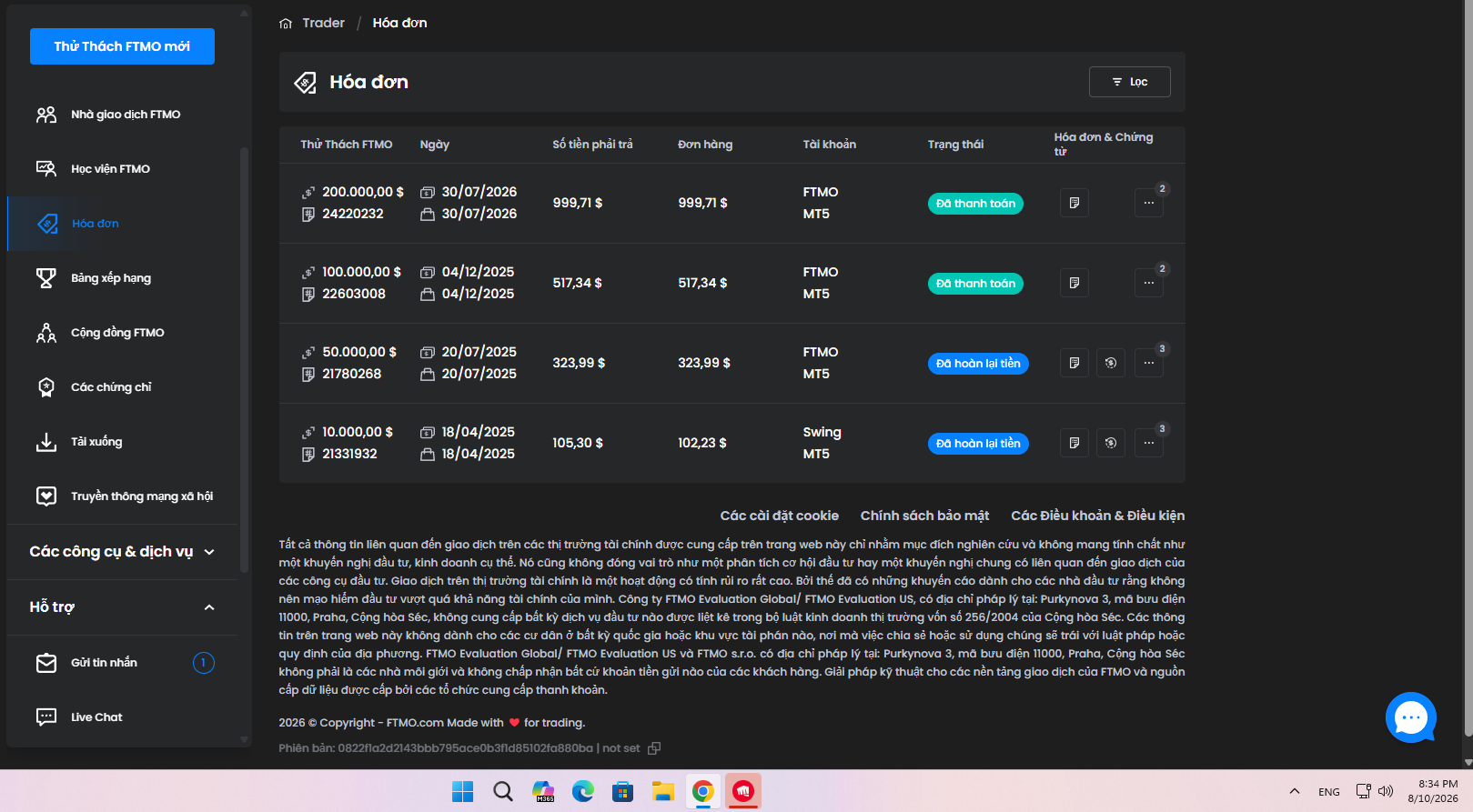Click the Trạng thái column header

click(955, 145)
